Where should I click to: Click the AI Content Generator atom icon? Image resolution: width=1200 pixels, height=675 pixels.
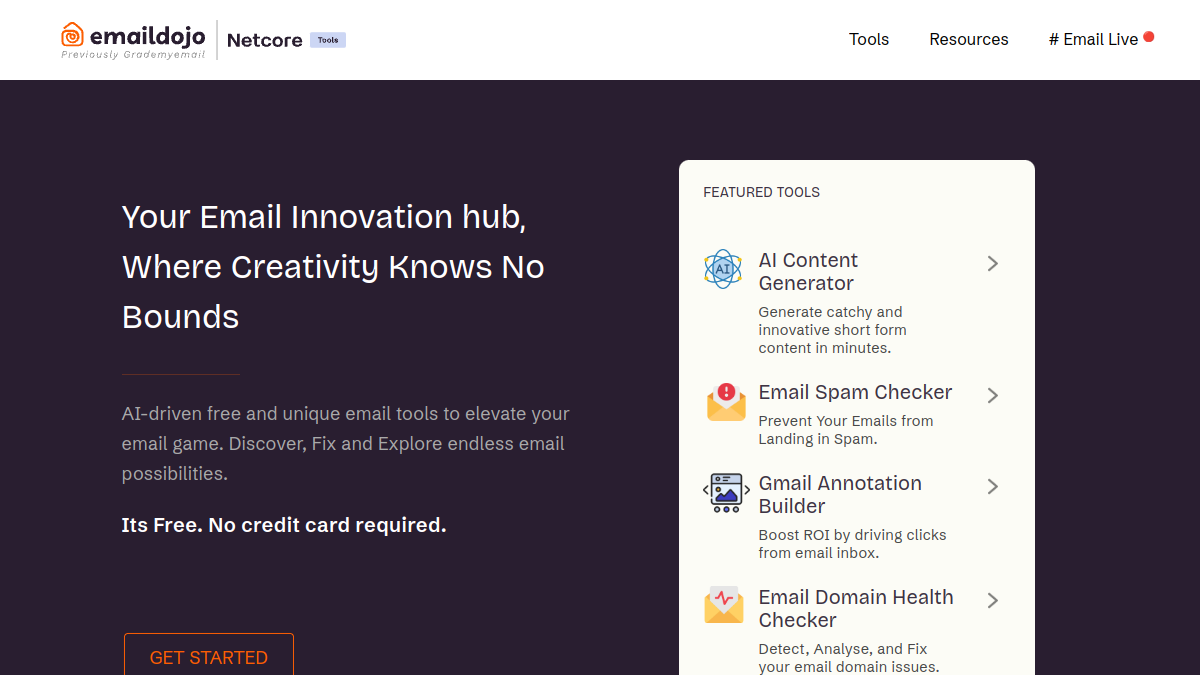[x=722, y=269]
